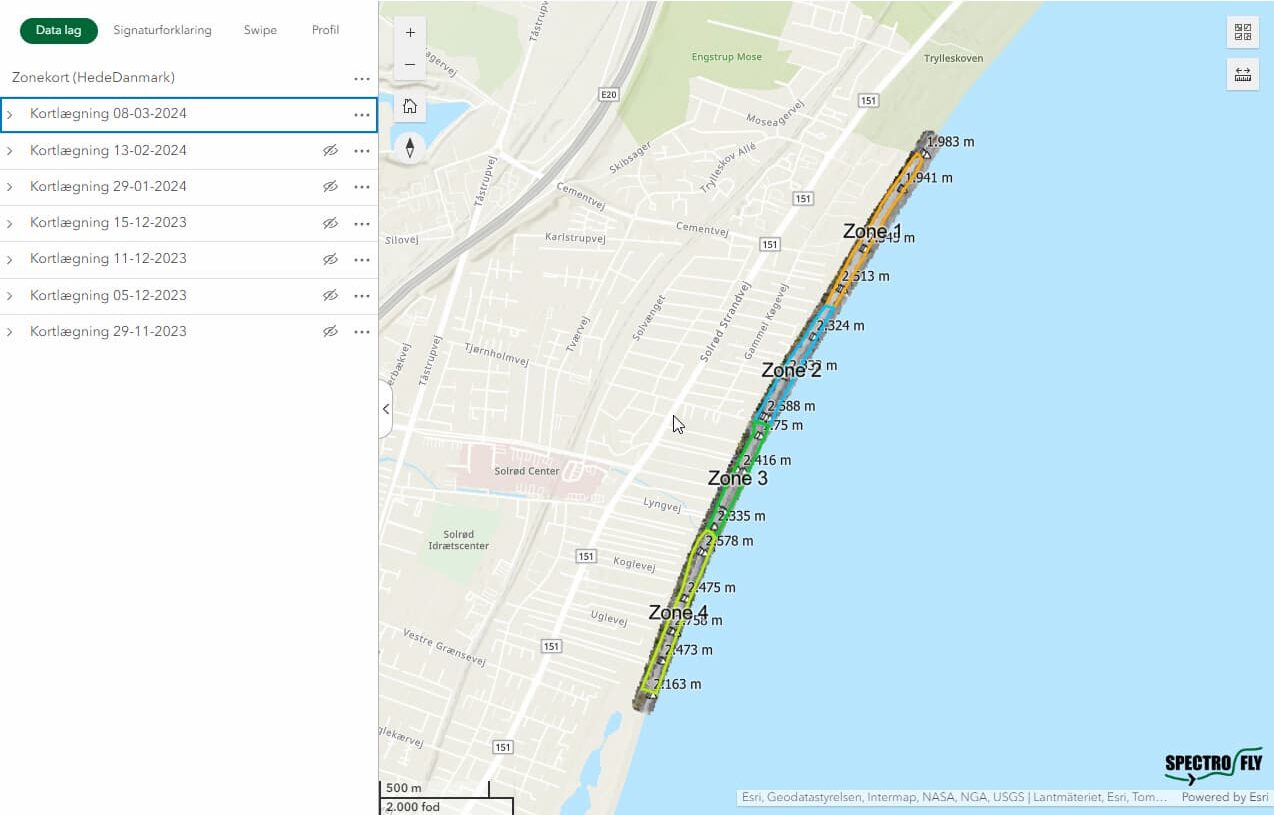Viewport: 1274px width, 815px height.
Task: Zoom in on the map
Action: pyautogui.click(x=410, y=32)
